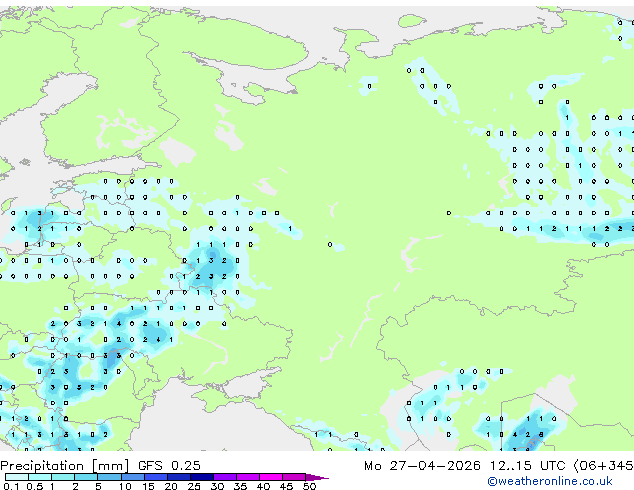Click the date 'Mo 27-04-2026'
Screen dimensions: 634x490
coord(422,466)
